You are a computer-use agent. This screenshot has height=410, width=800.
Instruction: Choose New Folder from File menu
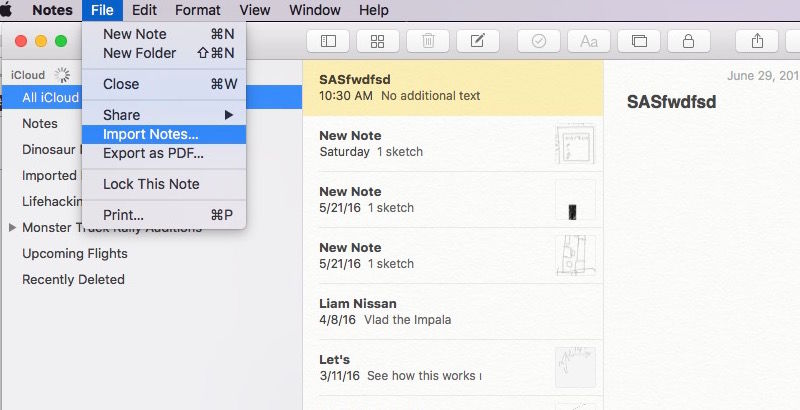(164, 53)
